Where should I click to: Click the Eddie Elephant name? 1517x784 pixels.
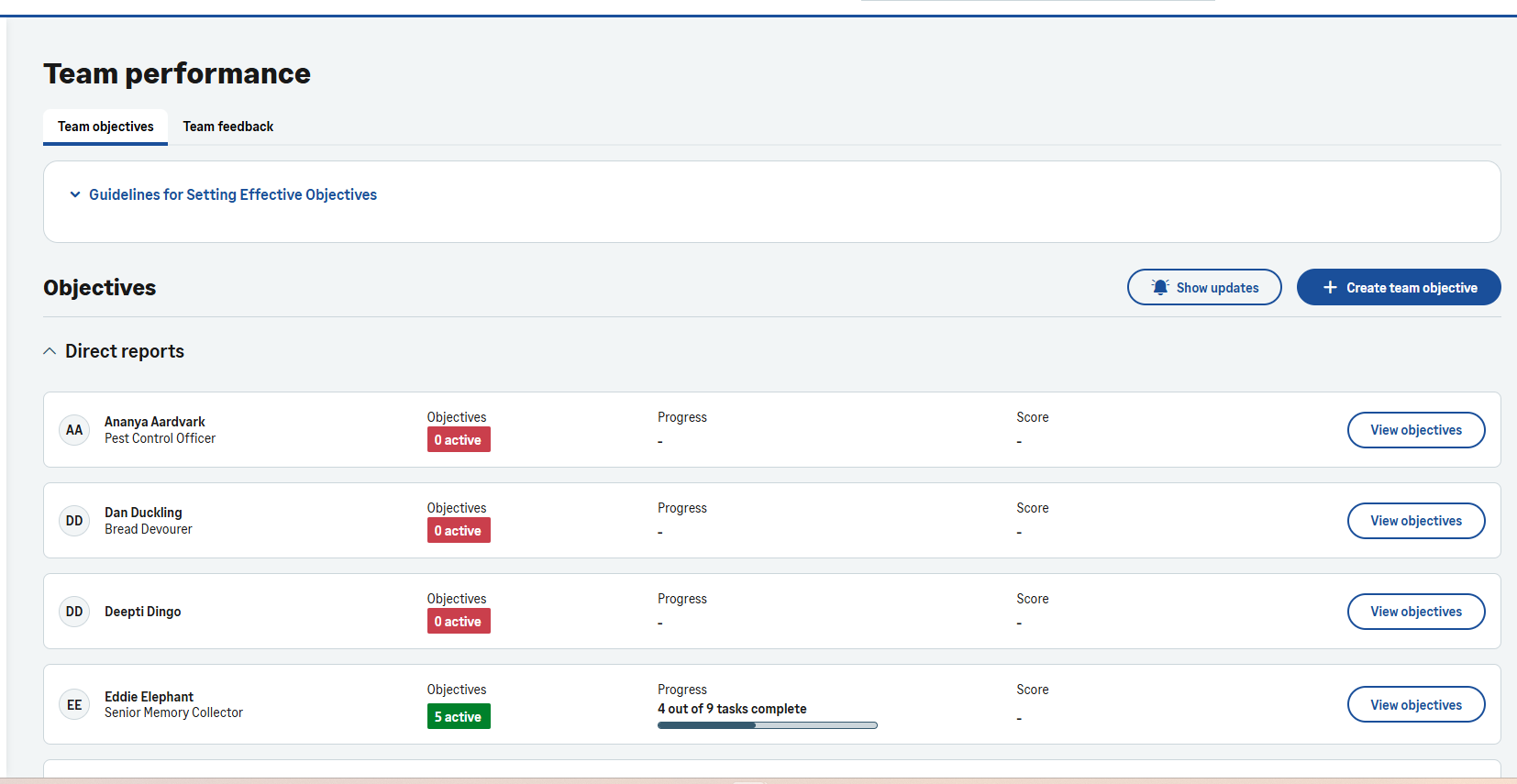149,697
